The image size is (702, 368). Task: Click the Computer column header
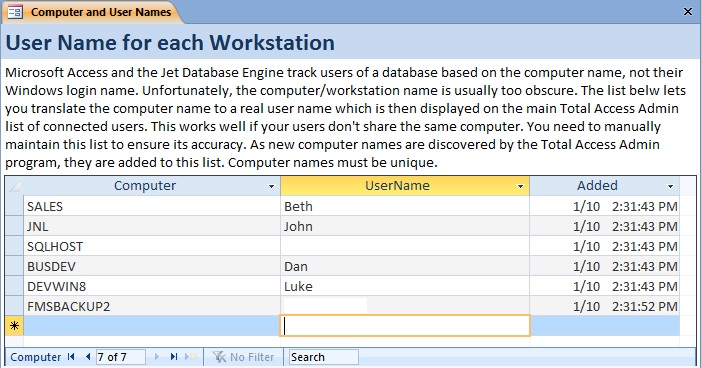151,186
